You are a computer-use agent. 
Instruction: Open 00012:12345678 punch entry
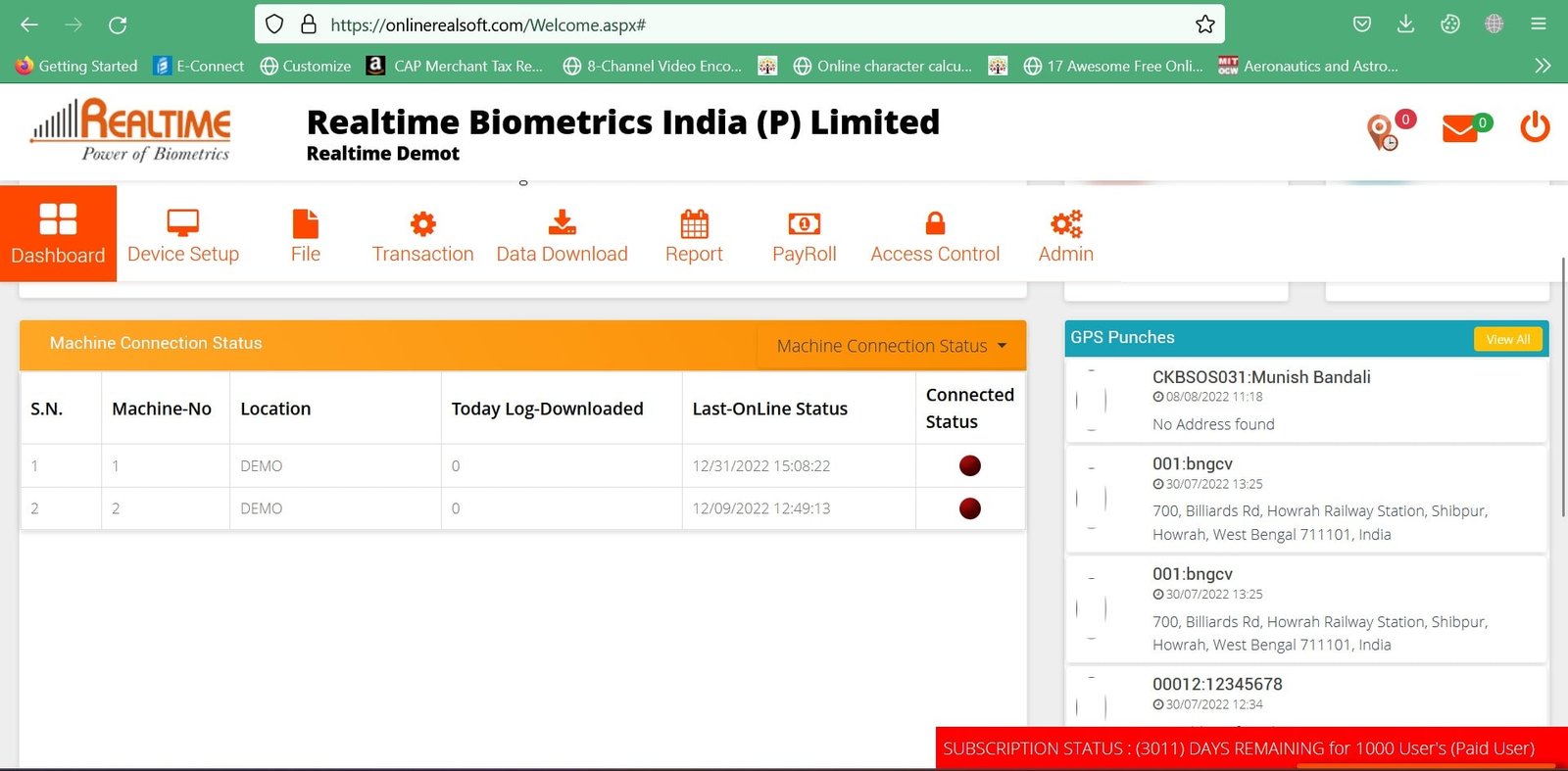tap(1217, 684)
